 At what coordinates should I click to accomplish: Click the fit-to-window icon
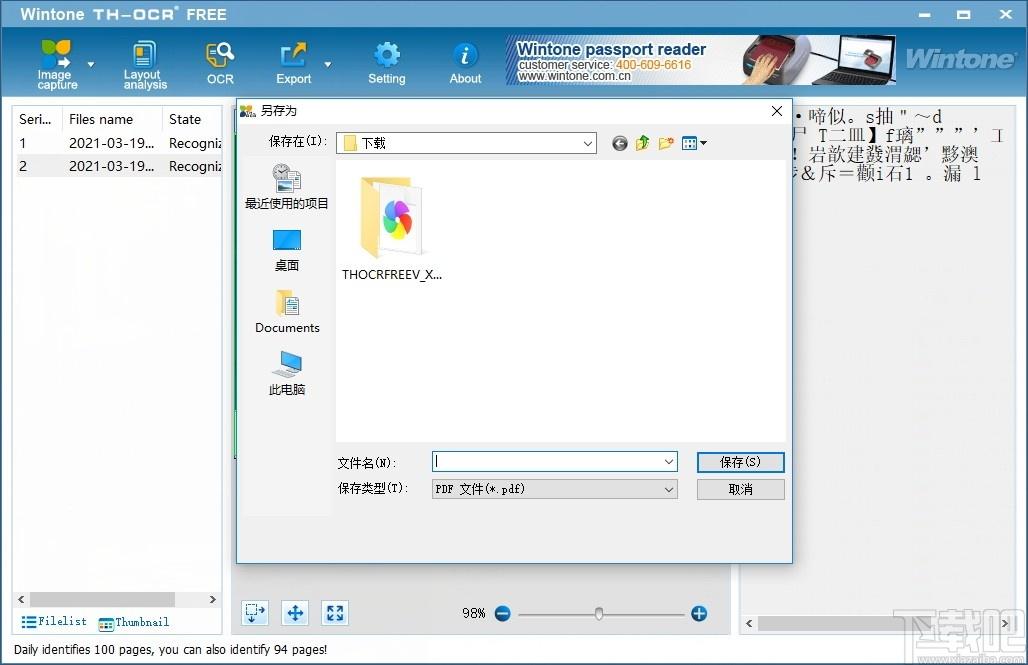click(x=335, y=613)
